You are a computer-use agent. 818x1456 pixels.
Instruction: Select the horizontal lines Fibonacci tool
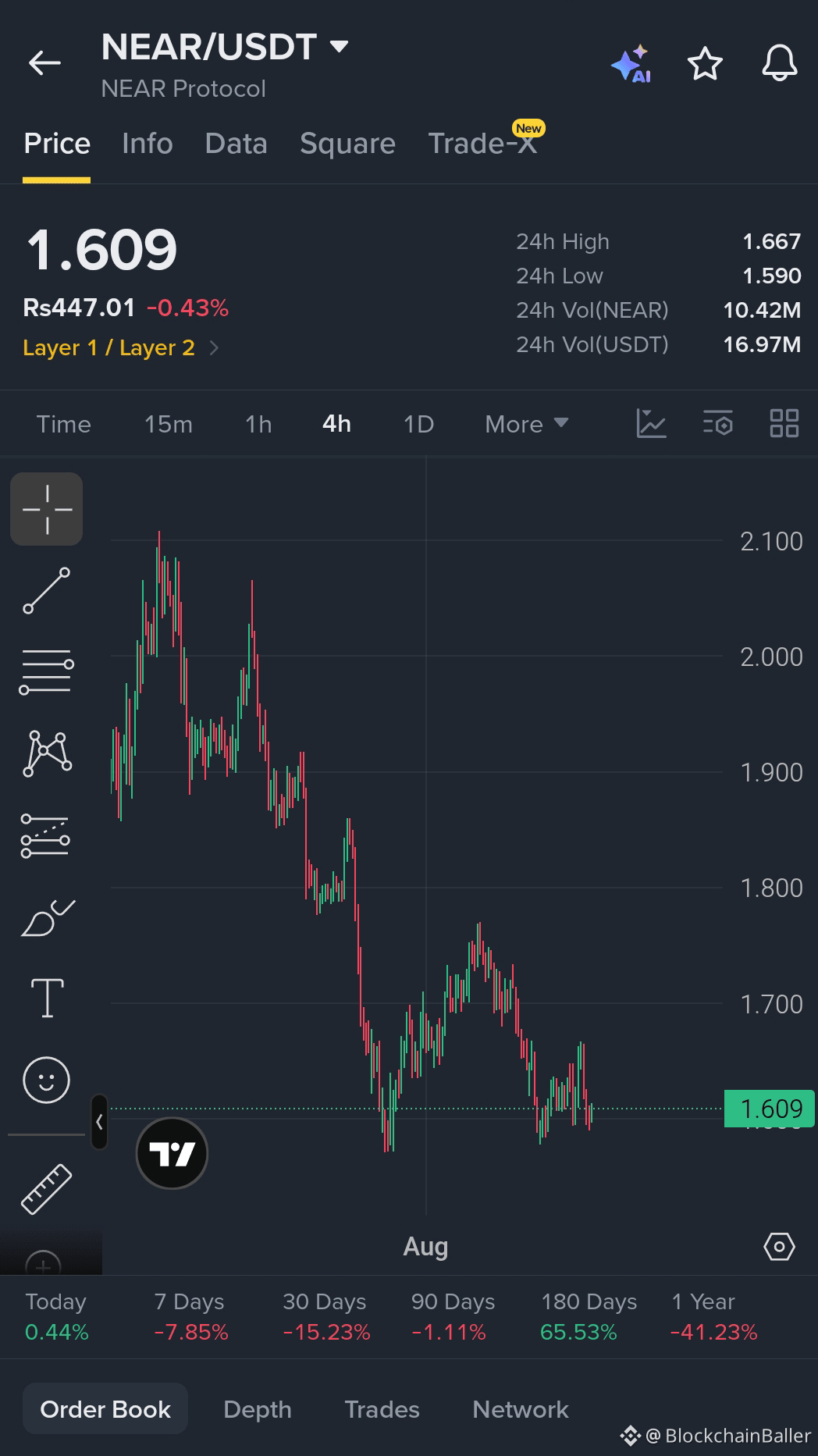(x=47, y=672)
